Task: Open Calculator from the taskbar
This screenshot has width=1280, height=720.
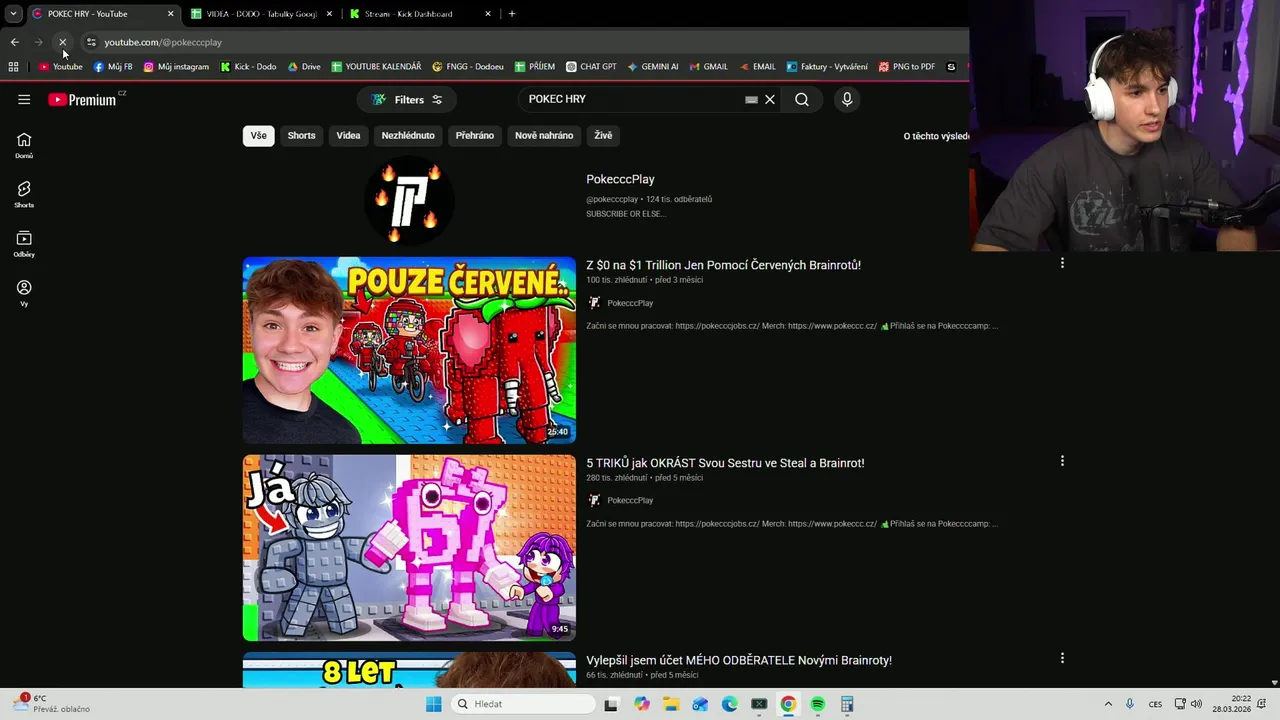Action: coord(847,704)
